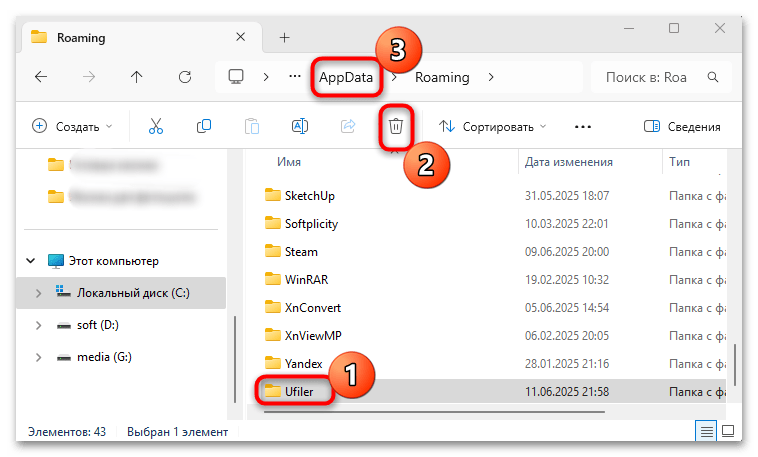Screen dimensions: 758x457
Task: Delete the selected folder with trash icon
Action: pyautogui.click(x=395, y=126)
